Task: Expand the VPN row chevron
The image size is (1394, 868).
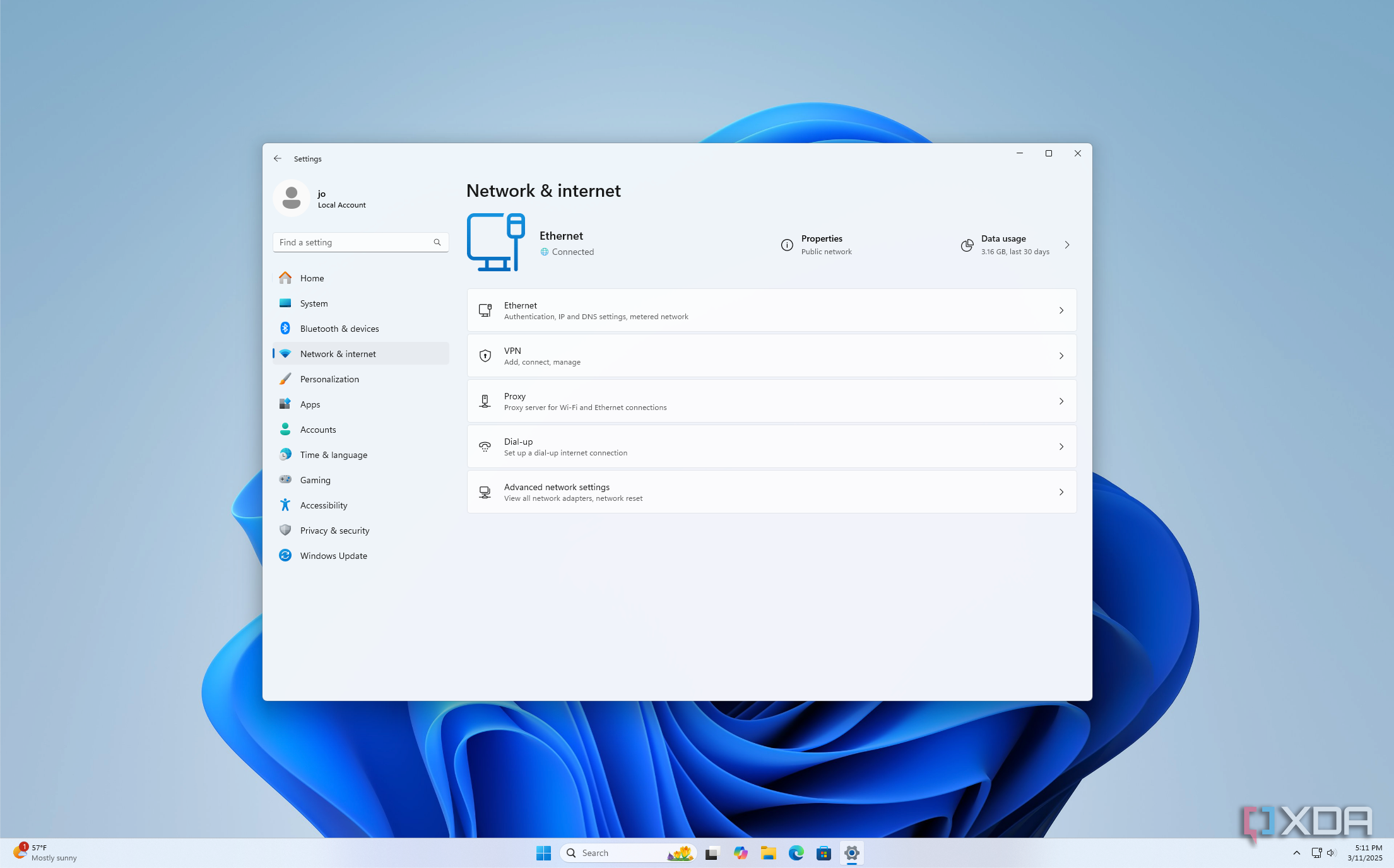Action: tap(1061, 356)
